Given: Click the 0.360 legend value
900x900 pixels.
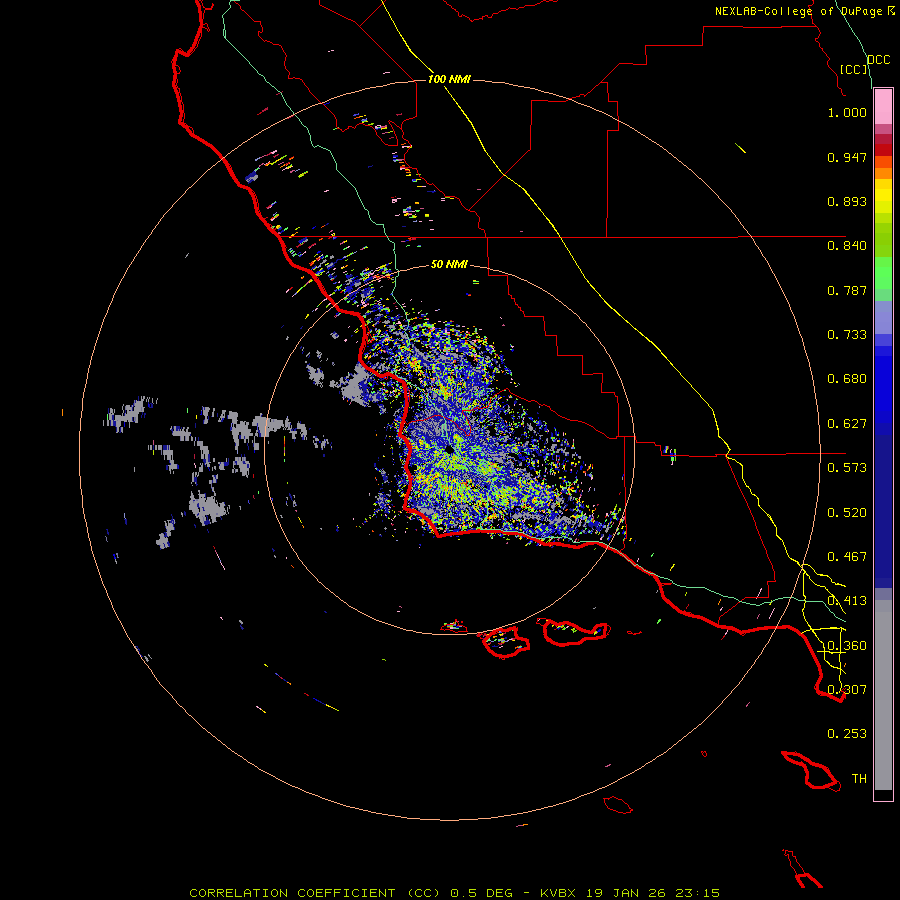Looking at the screenshot, I should (x=847, y=646).
